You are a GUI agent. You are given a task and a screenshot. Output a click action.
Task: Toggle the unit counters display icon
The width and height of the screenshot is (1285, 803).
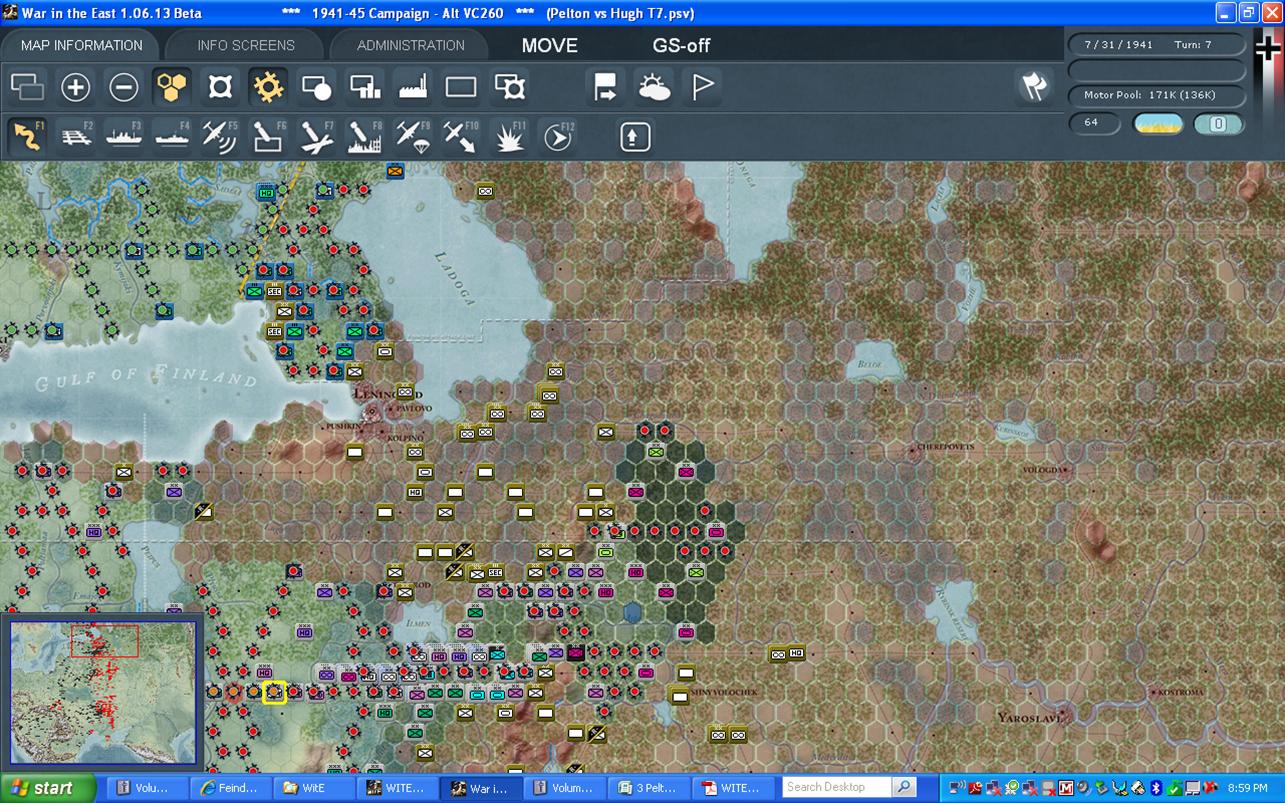220,88
